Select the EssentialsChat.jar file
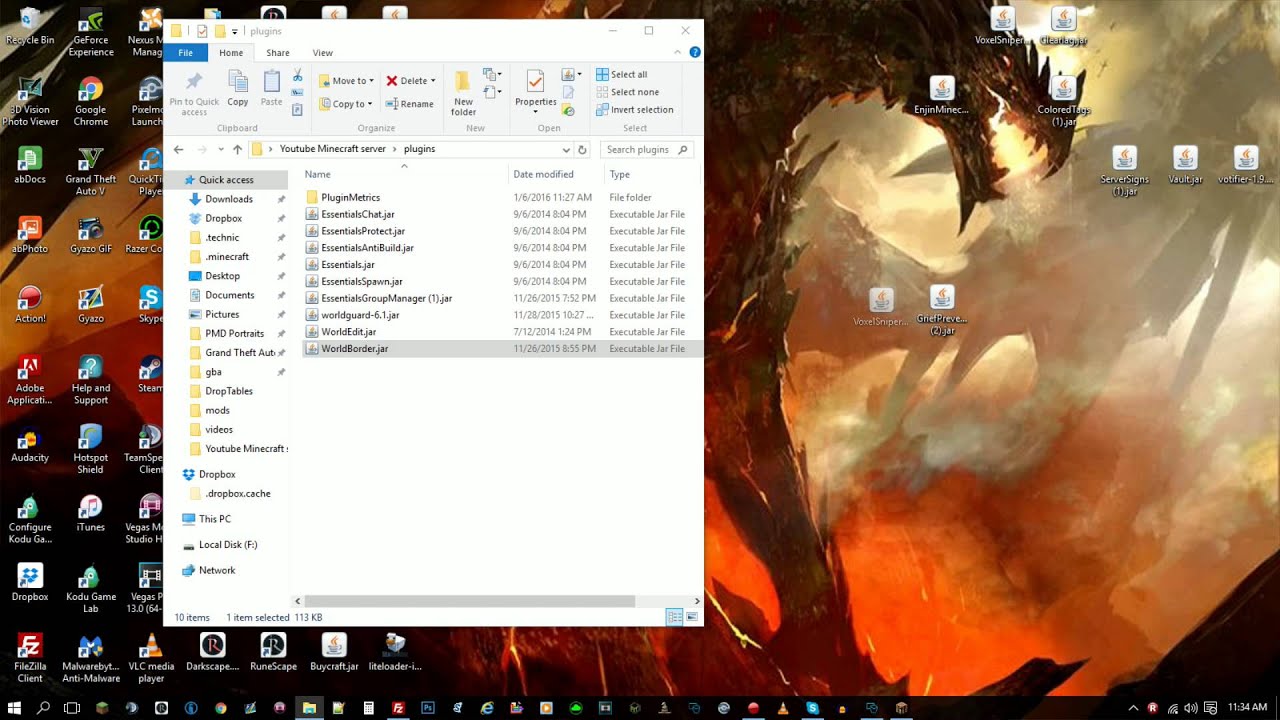Screen dimensions: 1280x720 pyautogui.click(x=358, y=215)
